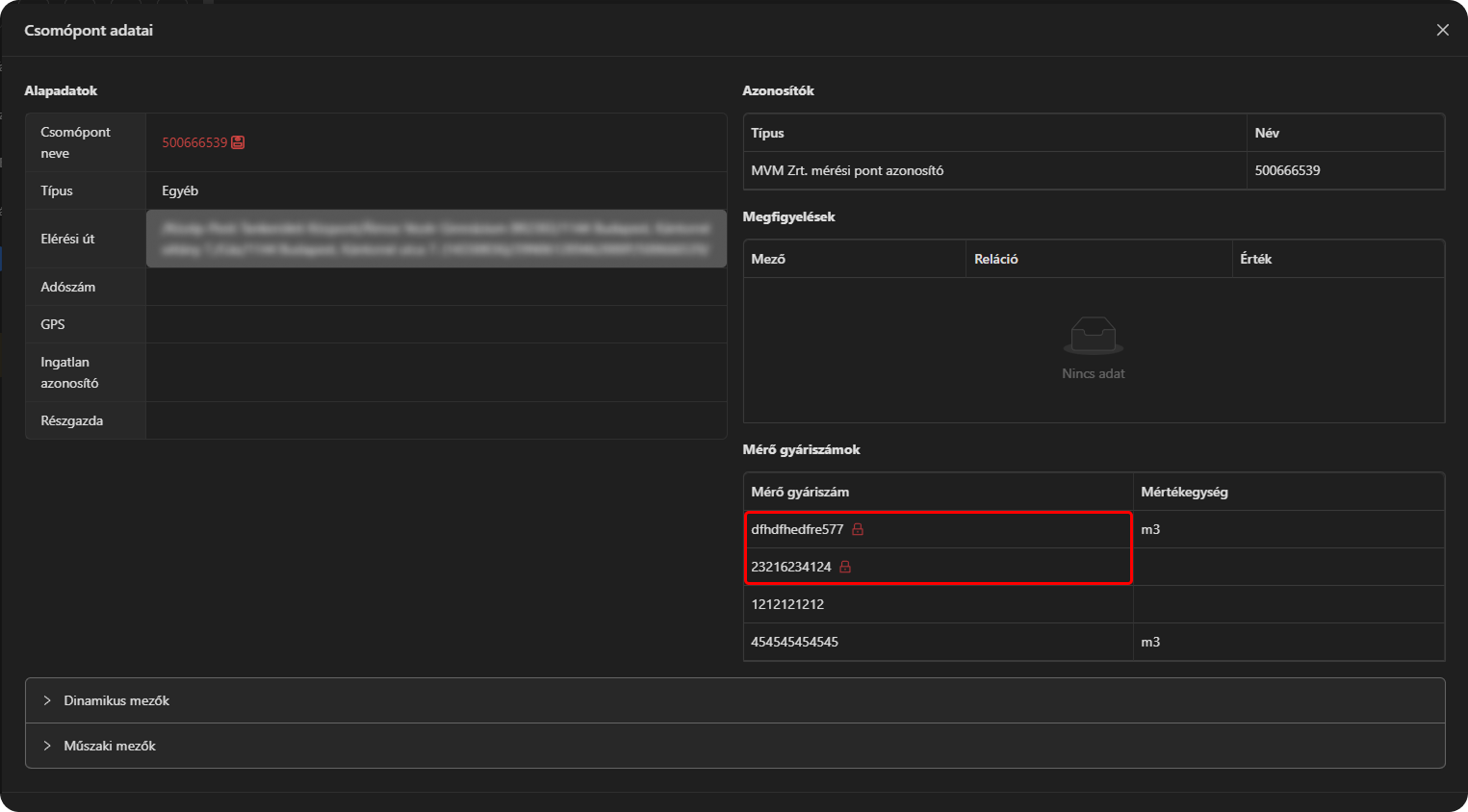Expand the Műszaki mezők panel
The image size is (1468, 812).
pos(110,746)
